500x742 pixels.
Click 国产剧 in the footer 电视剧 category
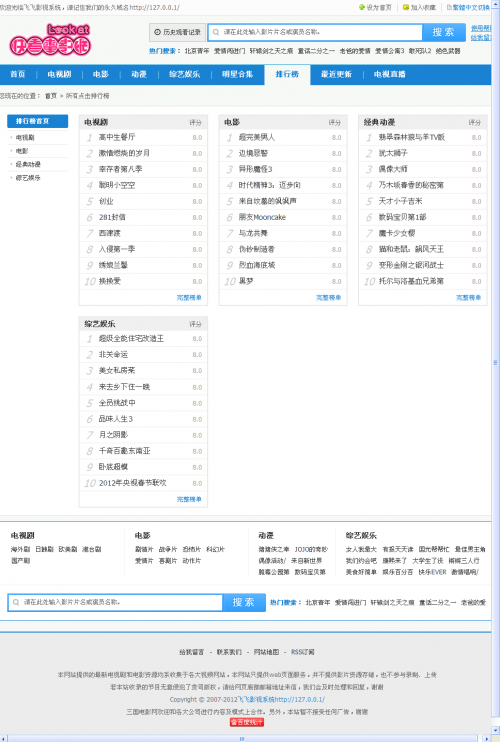20,561
